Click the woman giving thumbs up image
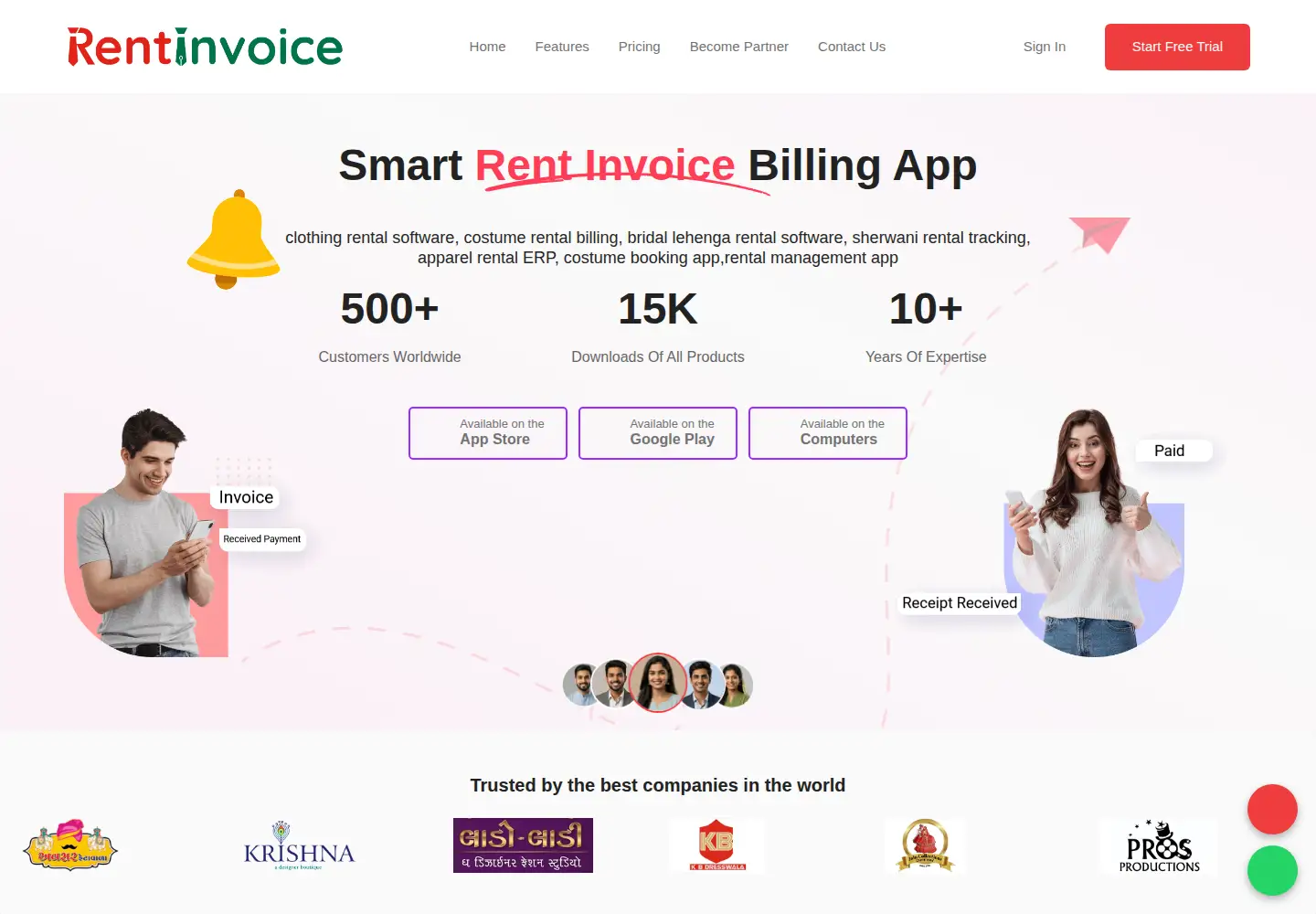Screen dimensions: 1316x914 1094,533
